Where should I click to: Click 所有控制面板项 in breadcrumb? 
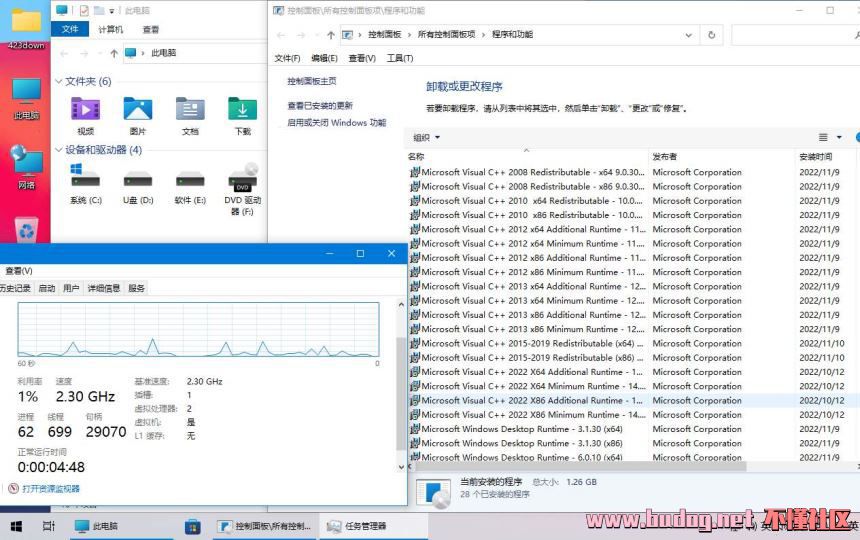(x=446, y=34)
